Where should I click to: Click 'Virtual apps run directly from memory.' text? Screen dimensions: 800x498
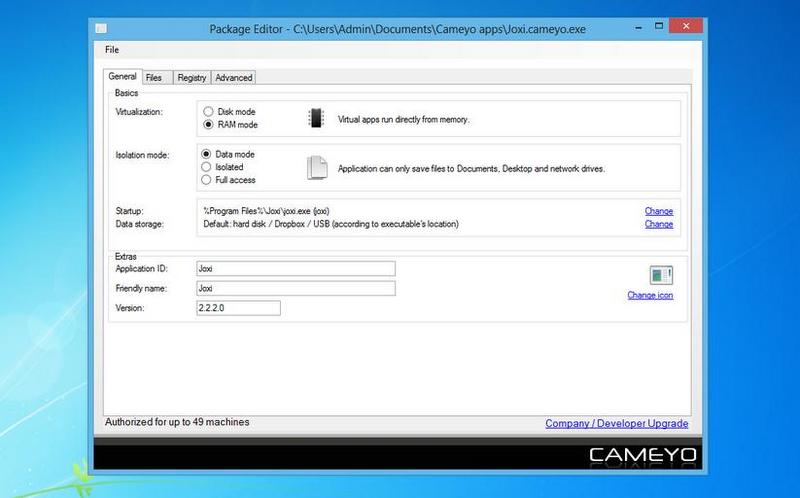tap(404, 119)
